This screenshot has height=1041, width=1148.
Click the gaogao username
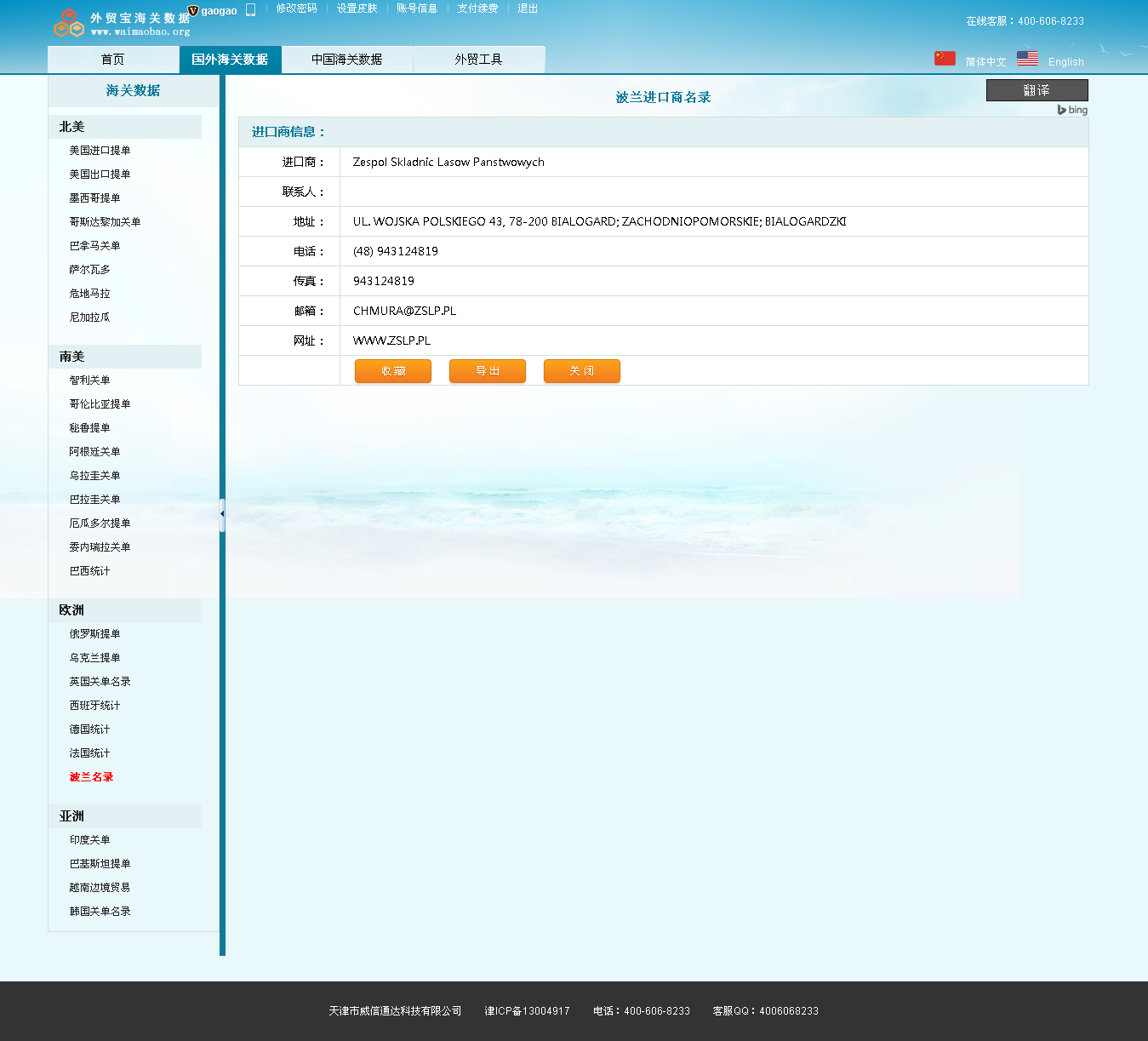[x=219, y=11]
